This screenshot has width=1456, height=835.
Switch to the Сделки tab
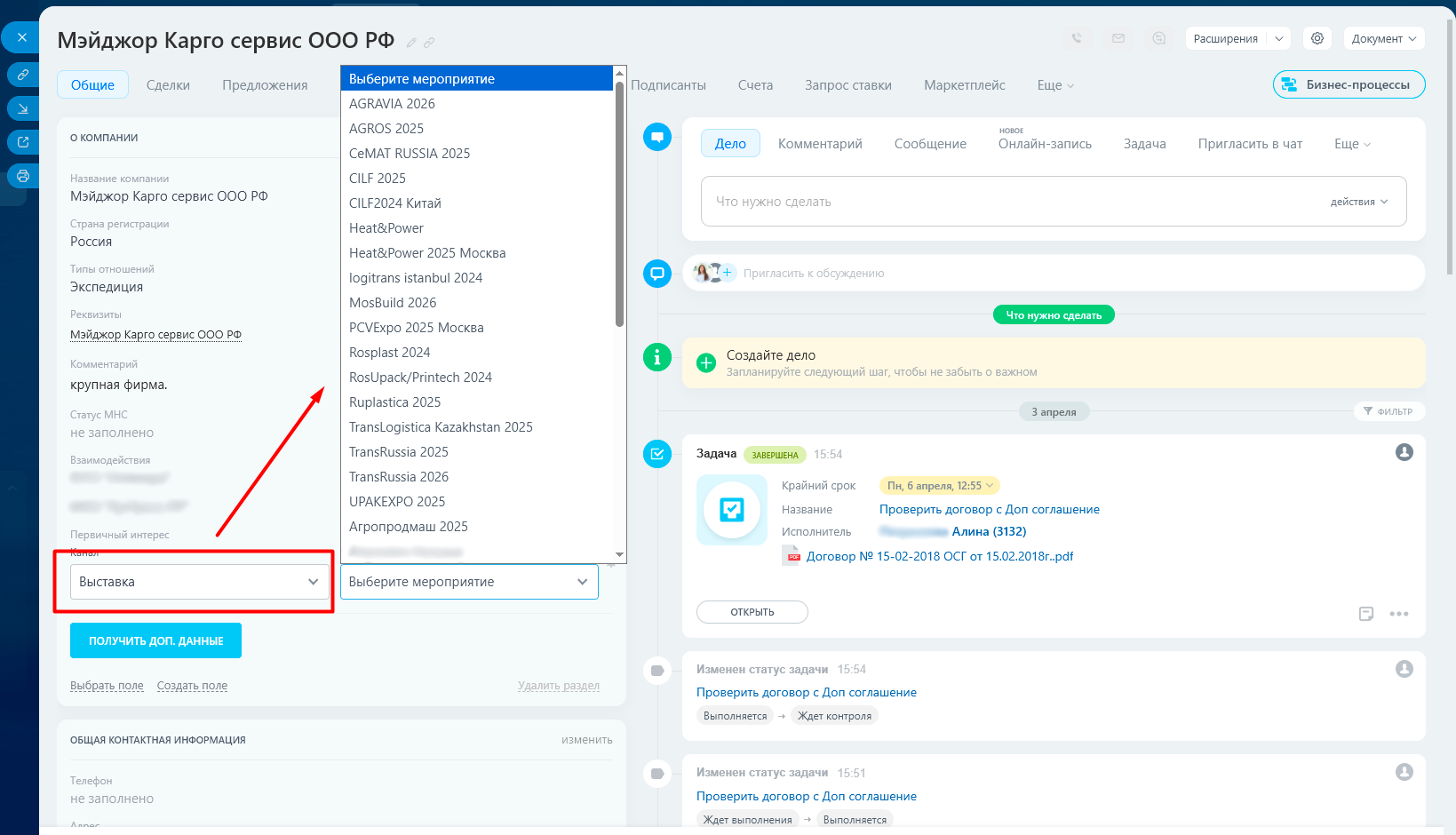(x=168, y=85)
